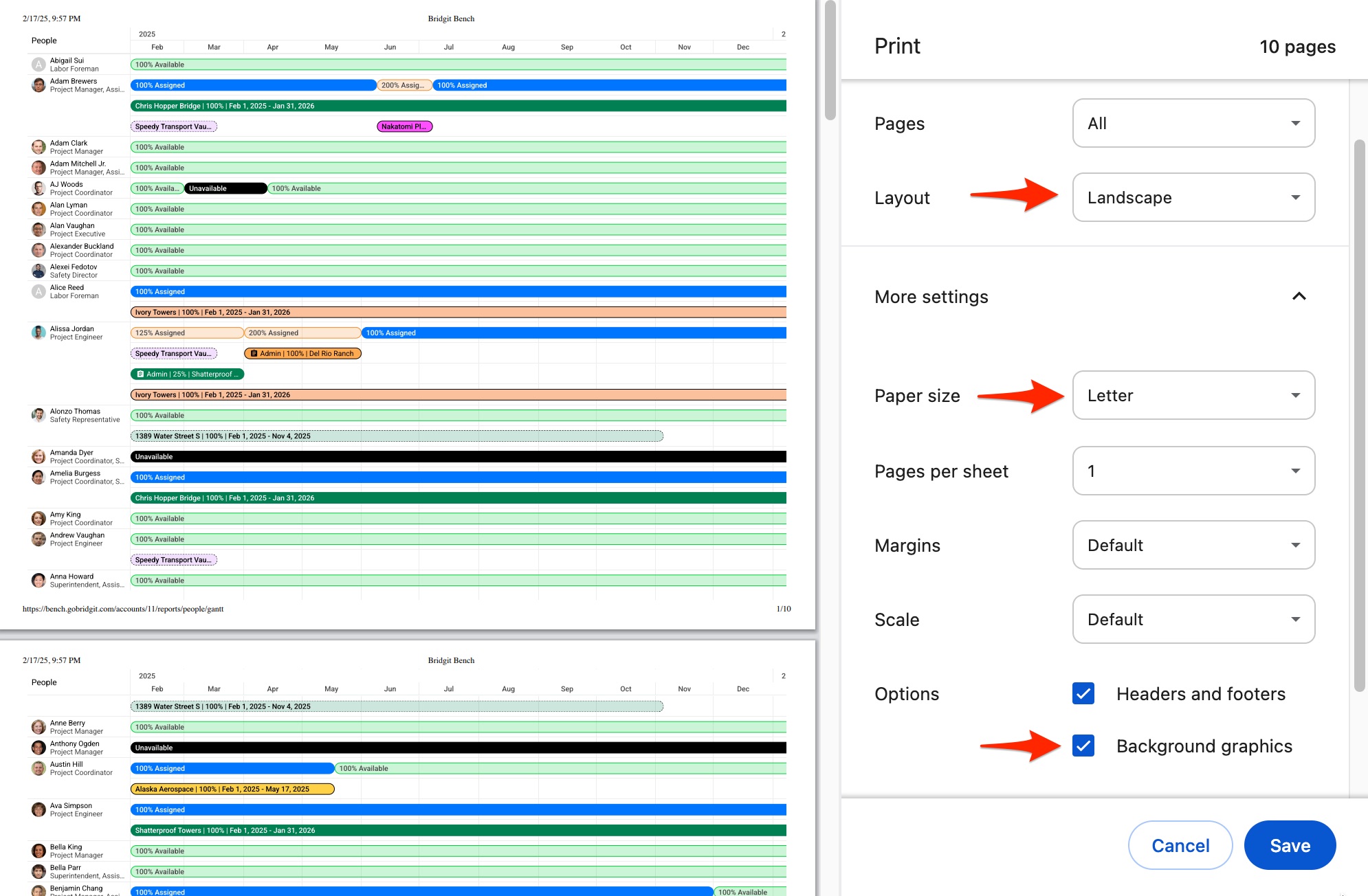Click Alan Lyman's profile photo

pyautogui.click(x=39, y=209)
